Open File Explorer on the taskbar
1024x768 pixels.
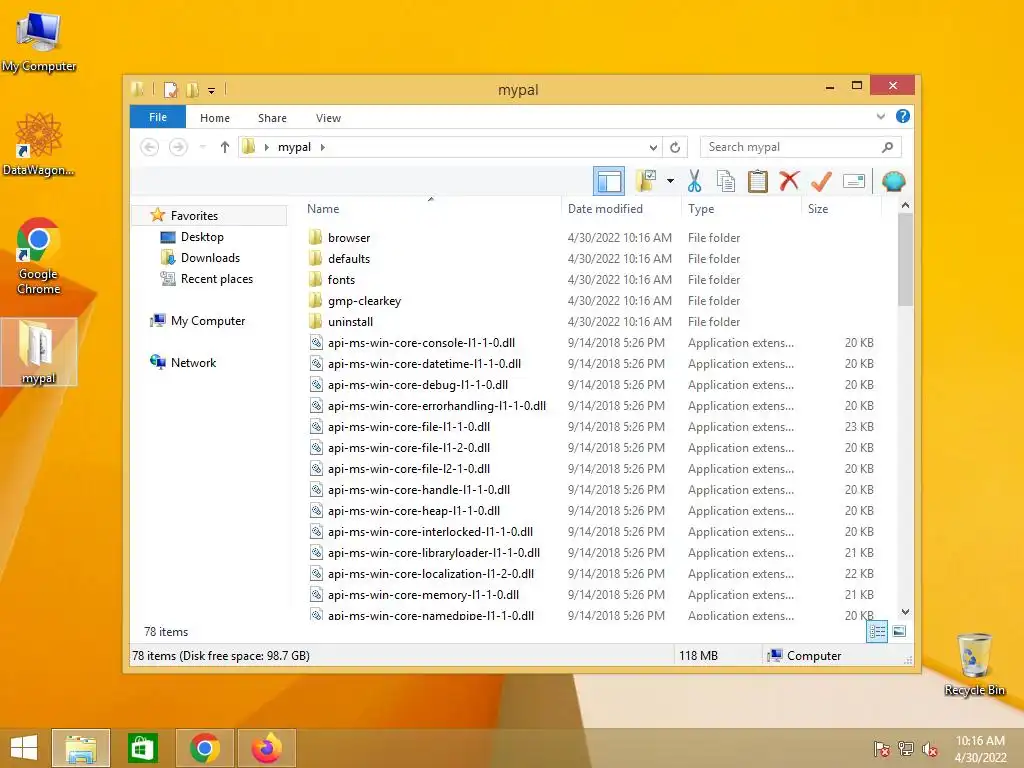[x=81, y=748]
